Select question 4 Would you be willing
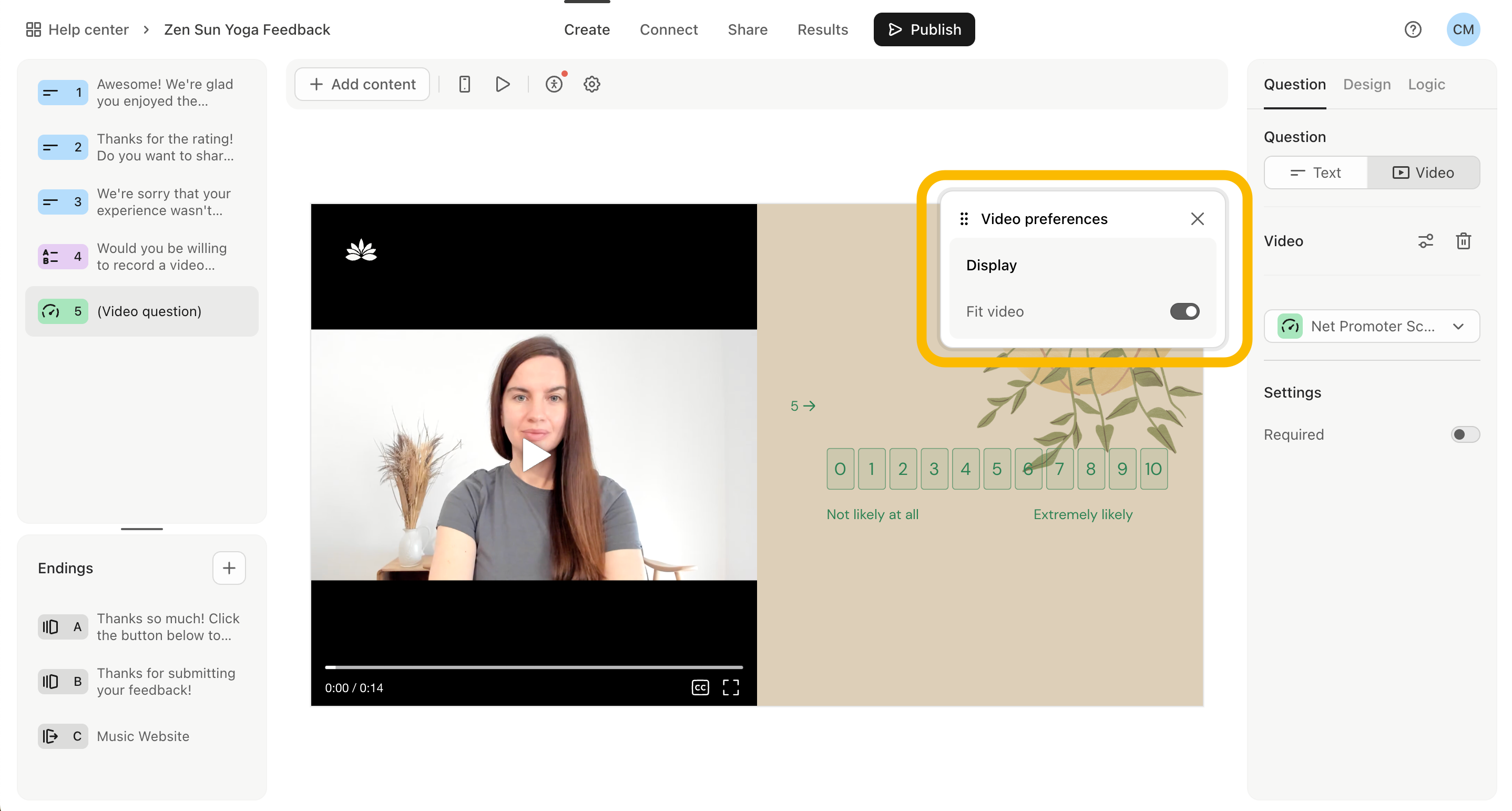This screenshot has width=1512, height=811. [x=141, y=256]
